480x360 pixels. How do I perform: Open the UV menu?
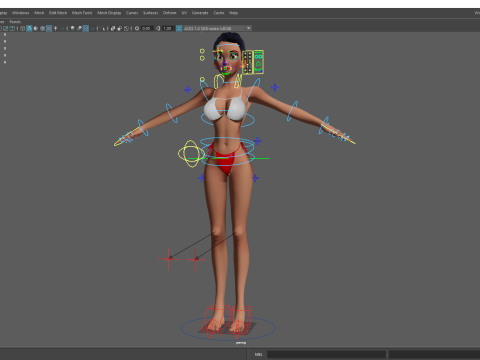(x=184, y=13)
